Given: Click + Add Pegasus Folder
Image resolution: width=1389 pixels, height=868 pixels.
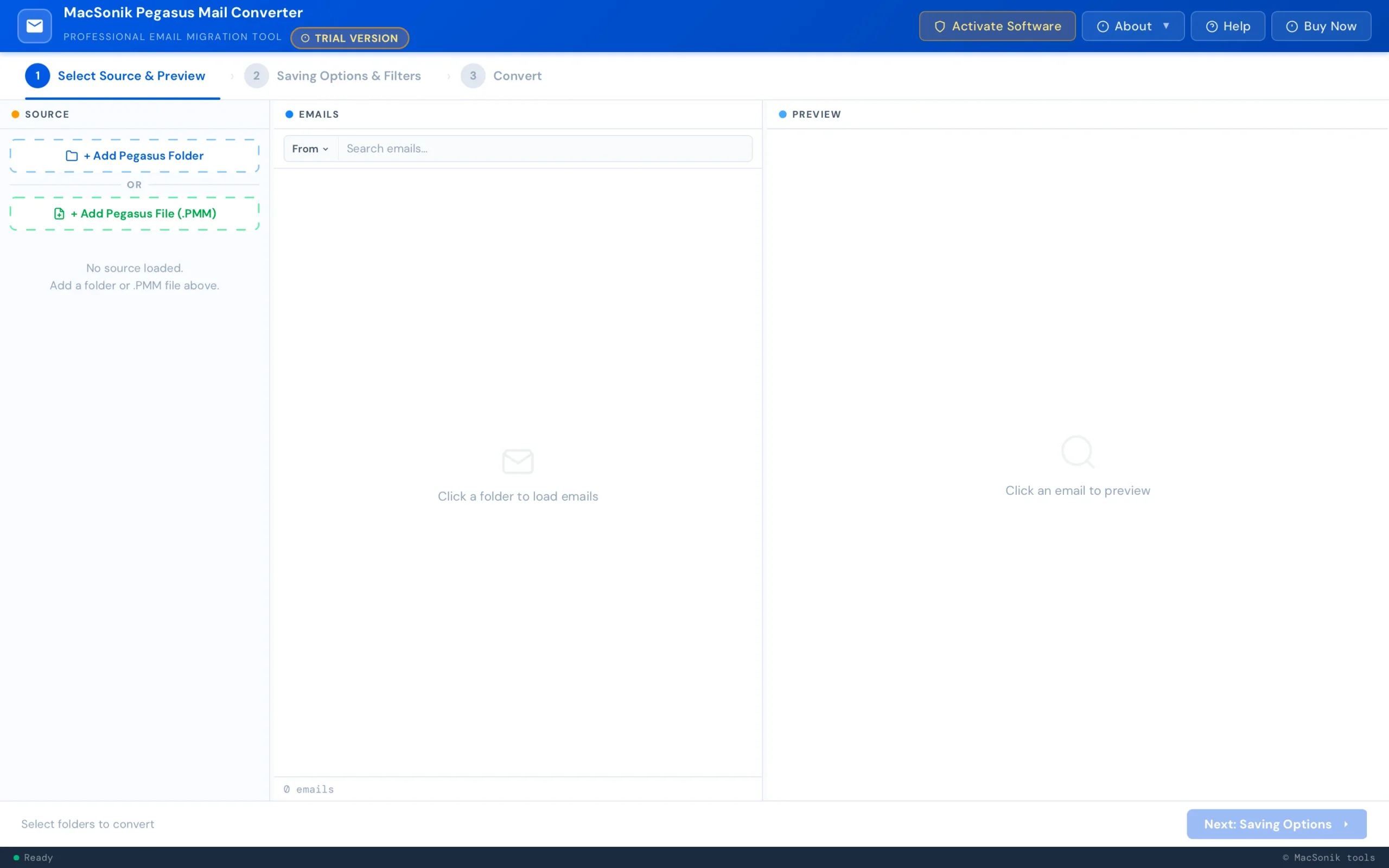Looking at the screenshot, I should pos(135,156).
